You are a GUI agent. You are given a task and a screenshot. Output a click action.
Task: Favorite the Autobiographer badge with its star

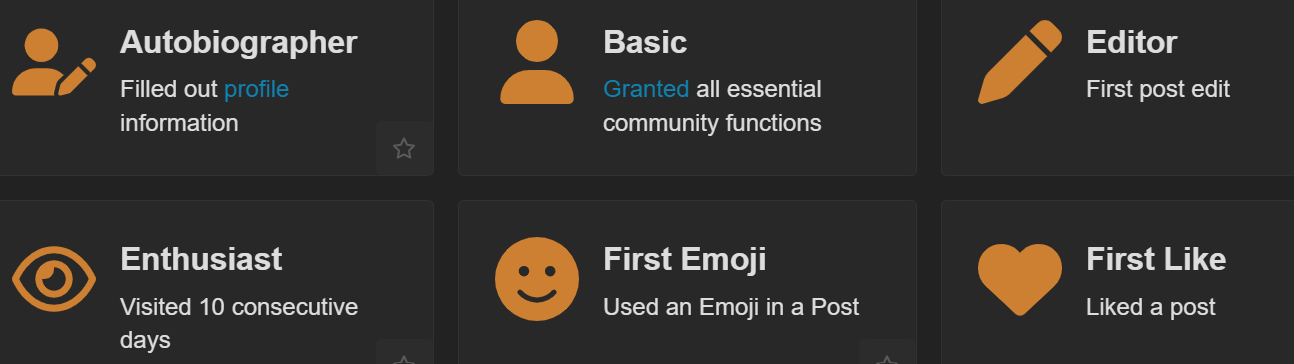tap(404, 148)
